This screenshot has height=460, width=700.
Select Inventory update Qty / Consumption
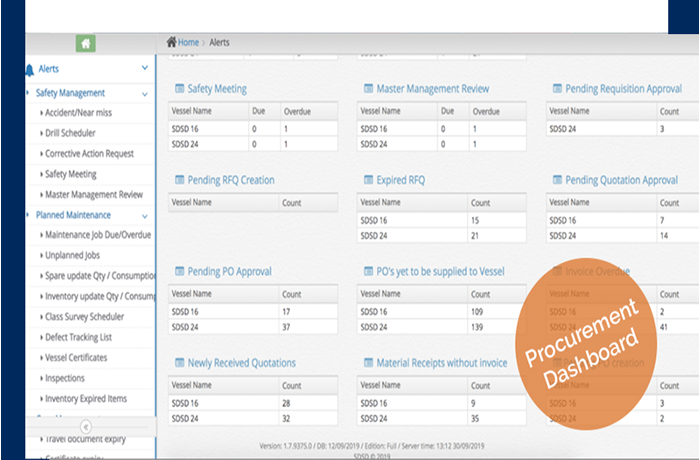pyautogui.click(x=100, y=297)
